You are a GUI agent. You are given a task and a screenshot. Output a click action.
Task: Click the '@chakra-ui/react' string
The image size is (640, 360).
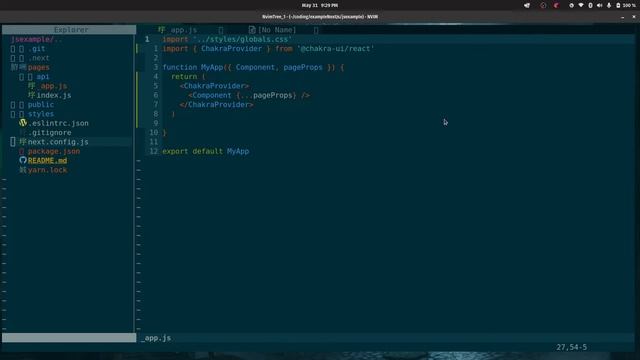tap(336, 49)
